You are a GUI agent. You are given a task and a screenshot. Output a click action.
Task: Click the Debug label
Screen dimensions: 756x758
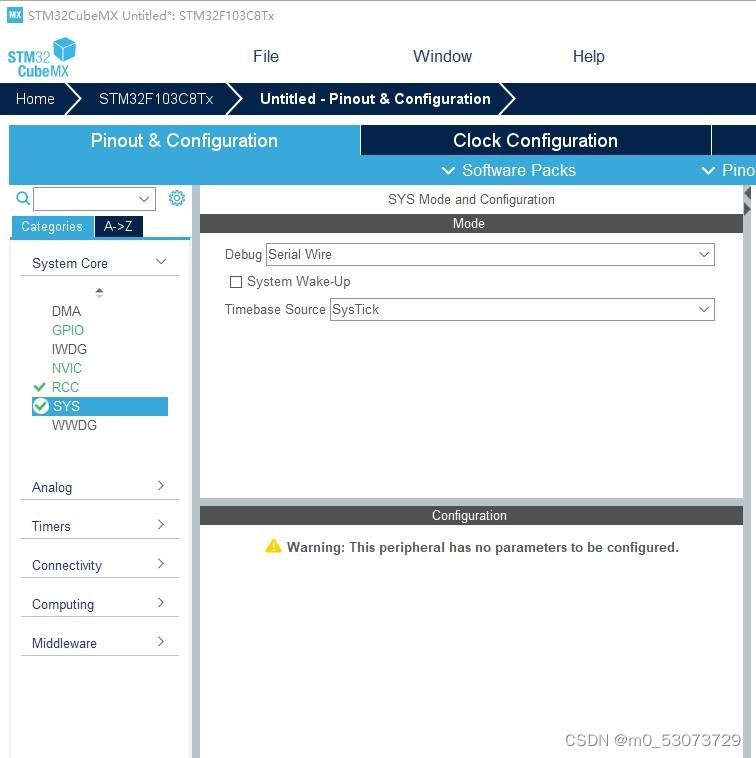click(243, 255)
